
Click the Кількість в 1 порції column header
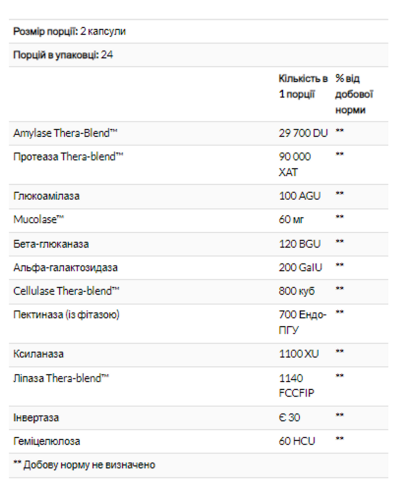click(x=303, y=86)
